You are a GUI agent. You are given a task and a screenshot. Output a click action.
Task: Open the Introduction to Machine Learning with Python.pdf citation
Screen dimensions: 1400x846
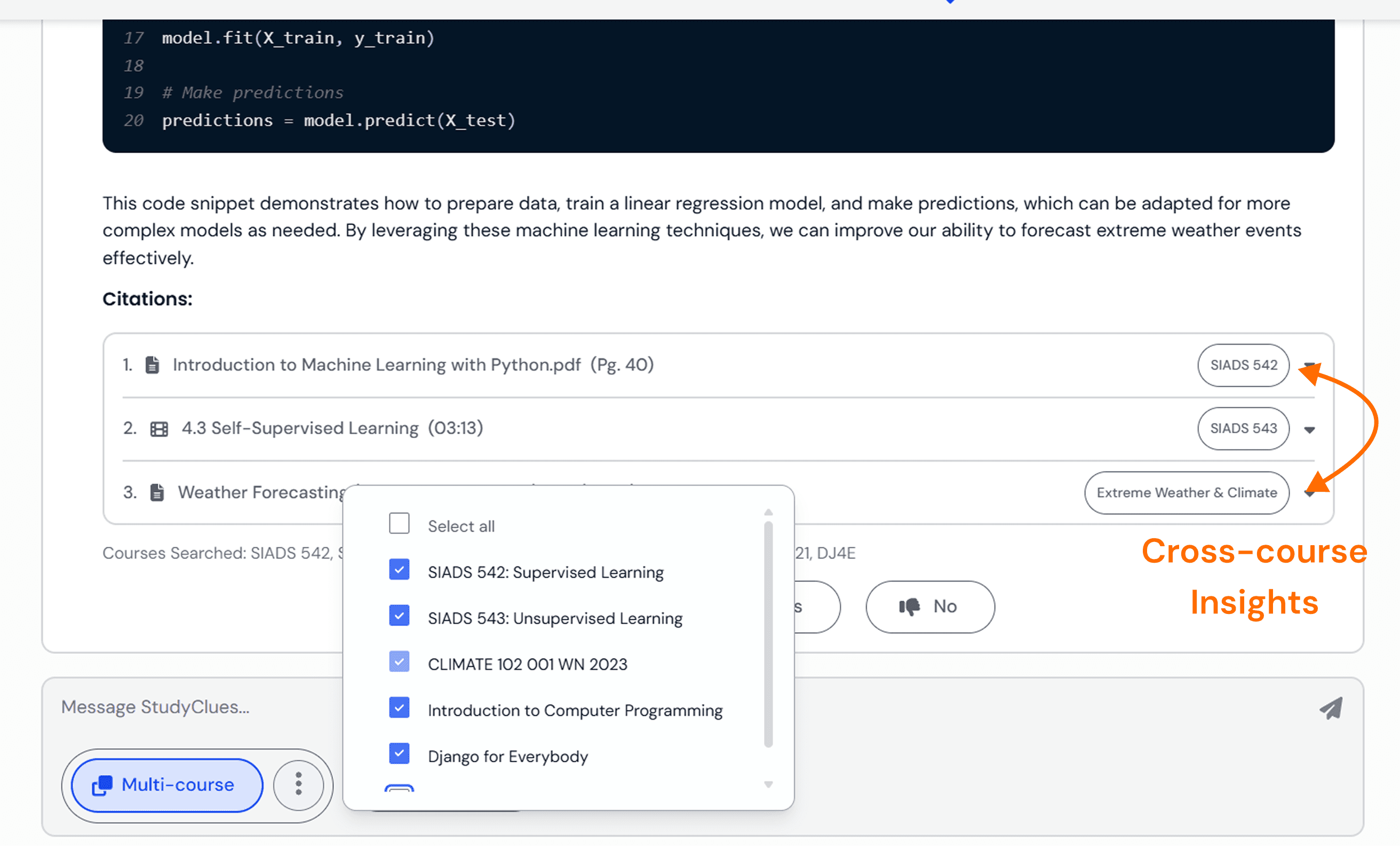[376, 365]
